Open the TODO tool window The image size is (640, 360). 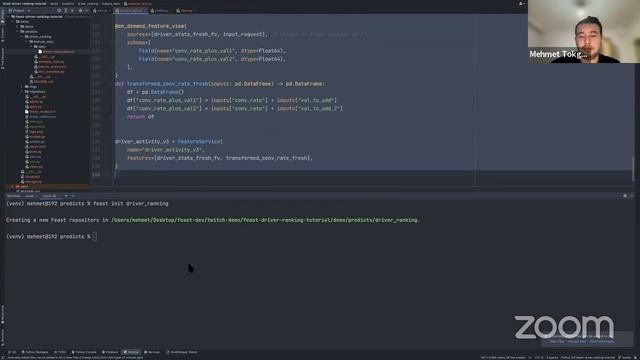[x=60, y=352]
